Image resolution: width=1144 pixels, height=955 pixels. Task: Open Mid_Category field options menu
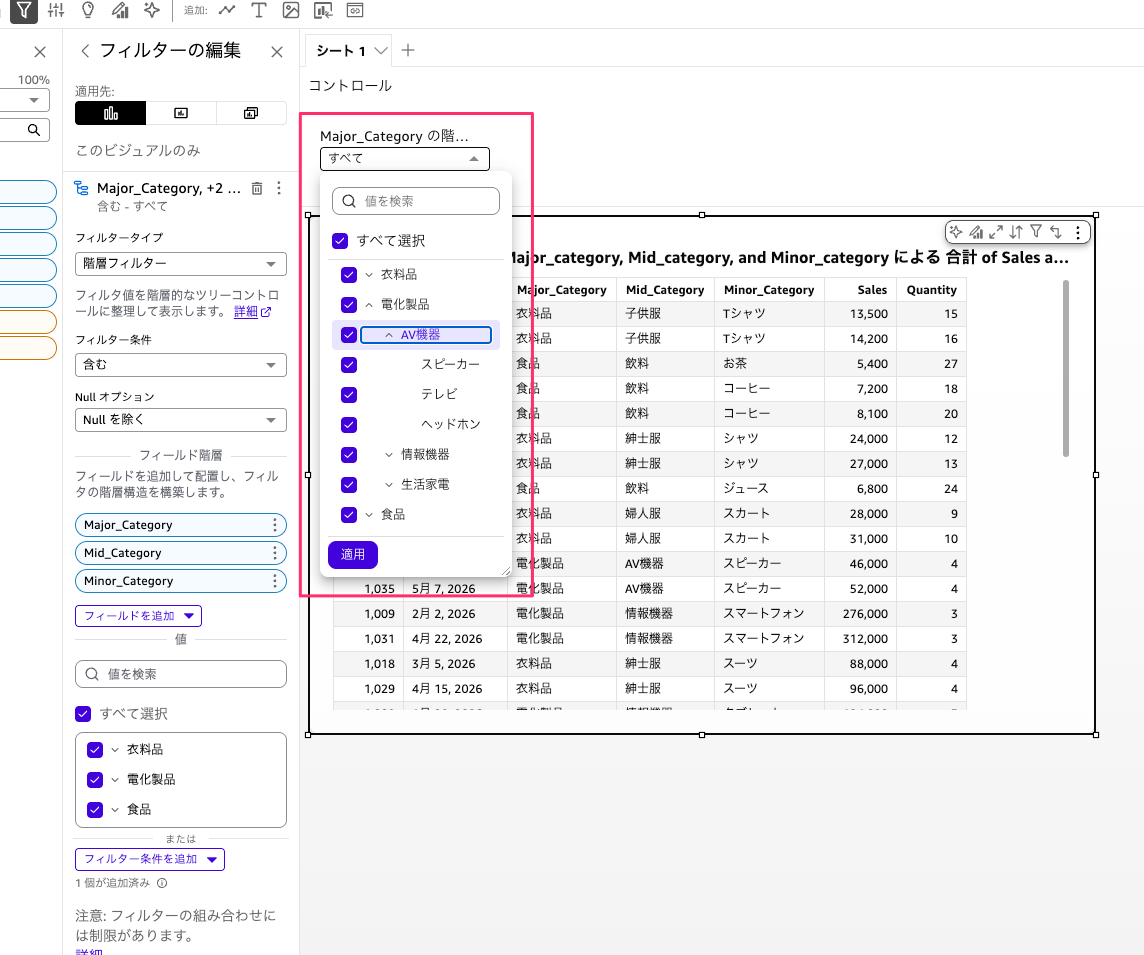coord(274,553)
